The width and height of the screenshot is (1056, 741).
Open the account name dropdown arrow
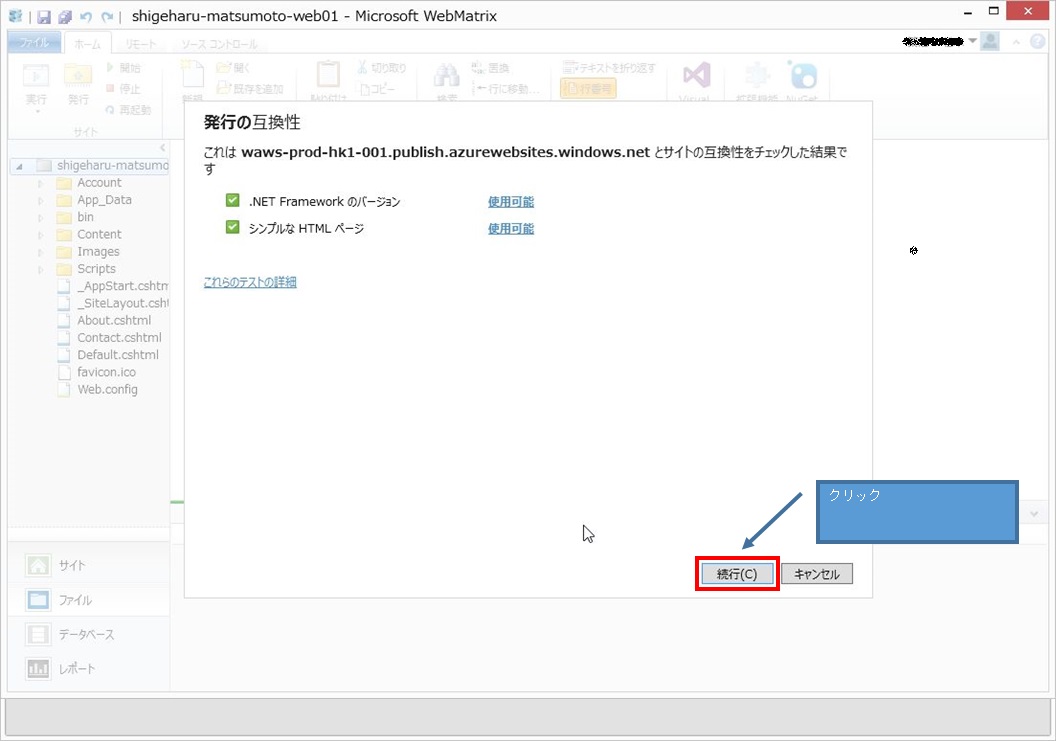972,42
